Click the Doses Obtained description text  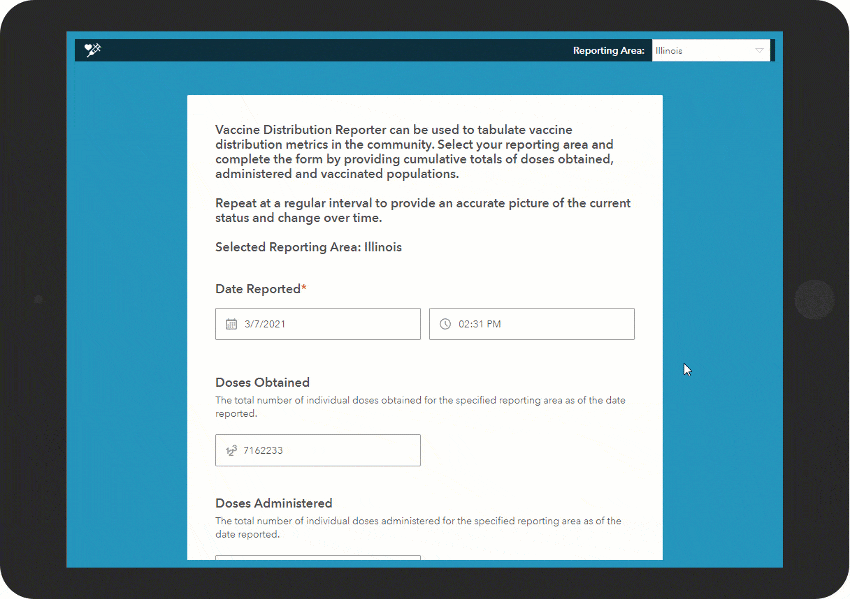pos(420,407)
